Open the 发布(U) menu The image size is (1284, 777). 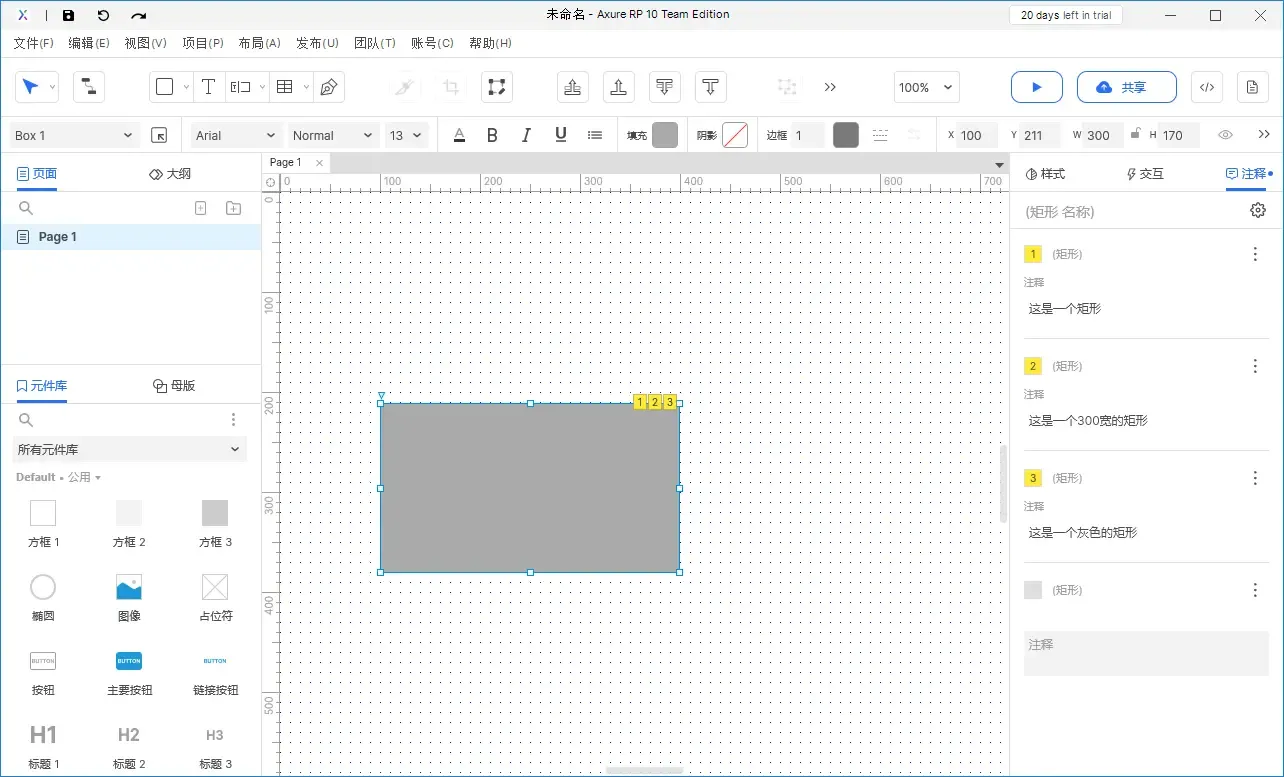coord(317,43)
